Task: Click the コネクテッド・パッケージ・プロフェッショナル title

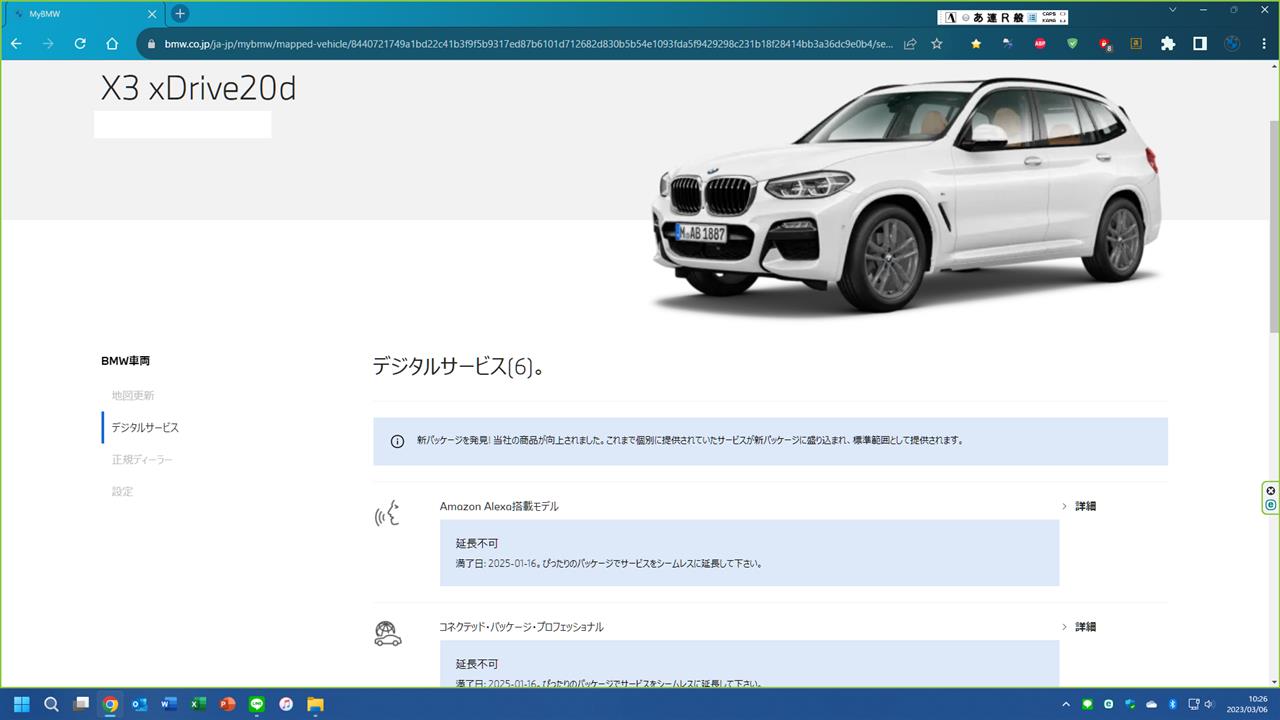Action: pos(521,627)
